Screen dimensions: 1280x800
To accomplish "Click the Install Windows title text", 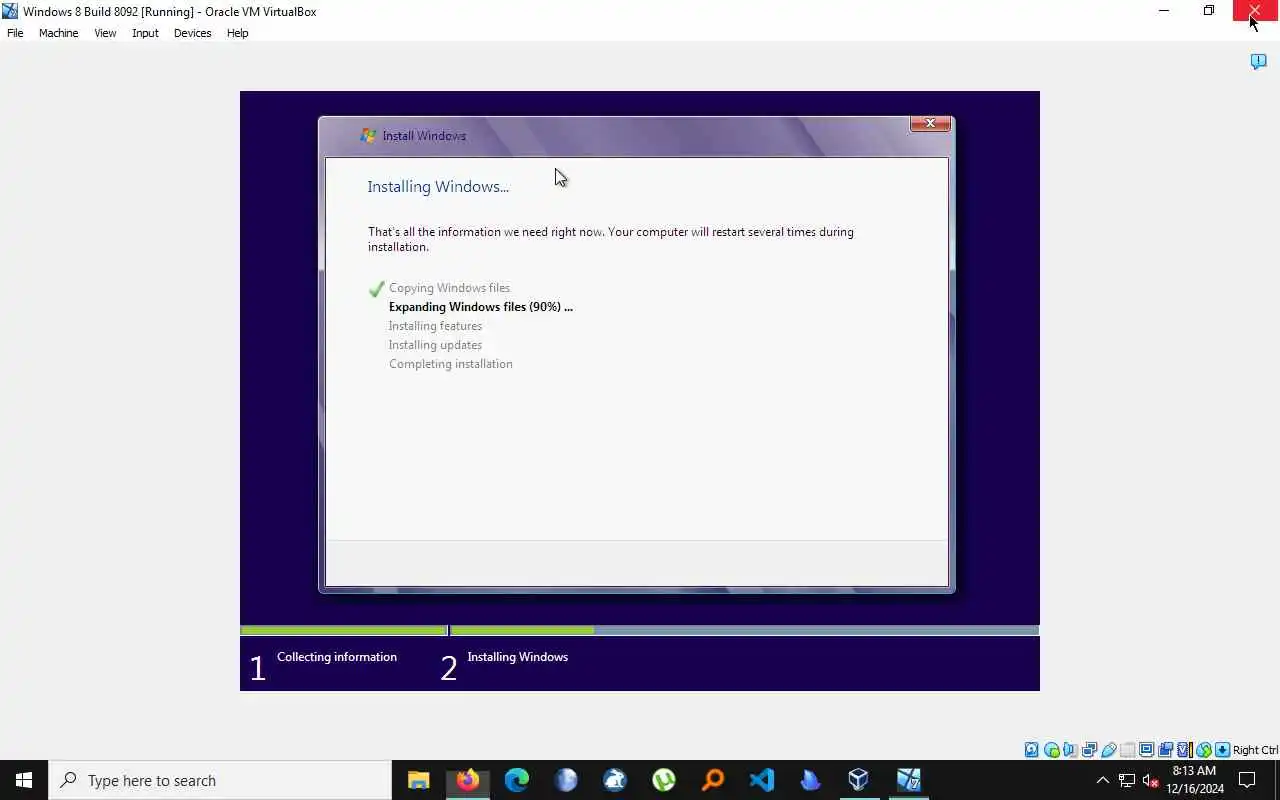I will [x=424, y=135].
